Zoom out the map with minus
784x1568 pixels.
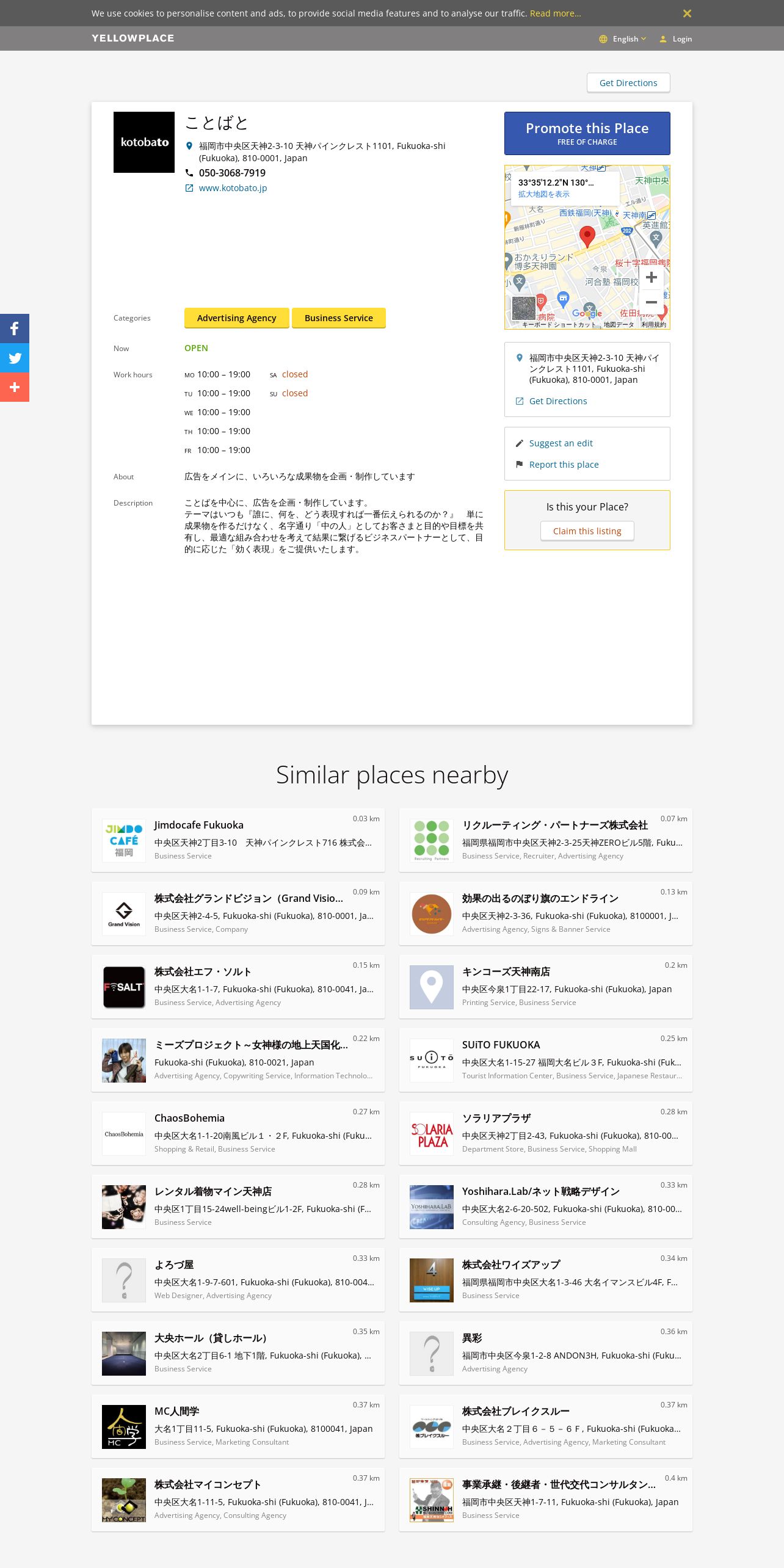(x=652, y=302)
